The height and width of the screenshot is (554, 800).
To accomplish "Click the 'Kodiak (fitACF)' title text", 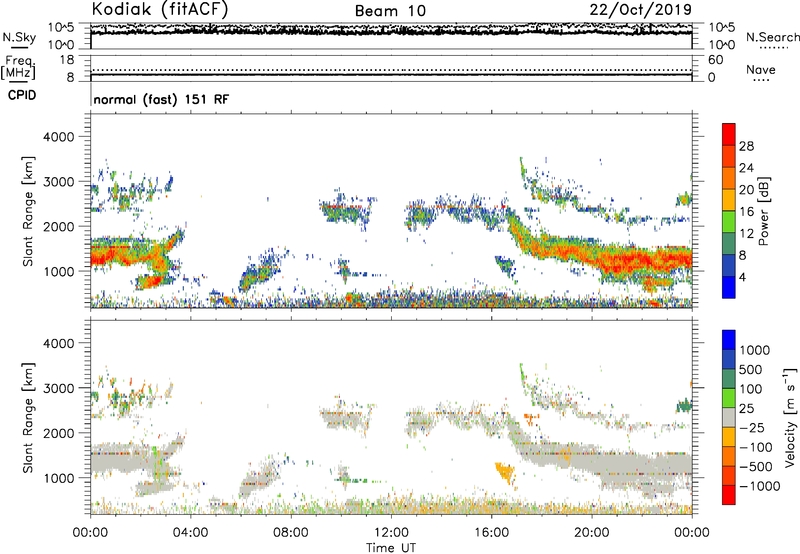I will point(160,9).
